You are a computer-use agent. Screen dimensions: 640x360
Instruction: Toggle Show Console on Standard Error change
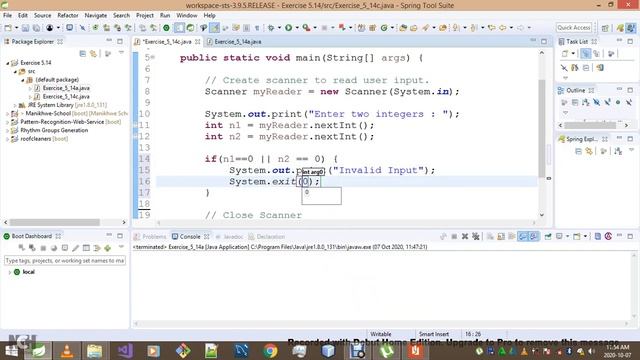pos(533,236)
